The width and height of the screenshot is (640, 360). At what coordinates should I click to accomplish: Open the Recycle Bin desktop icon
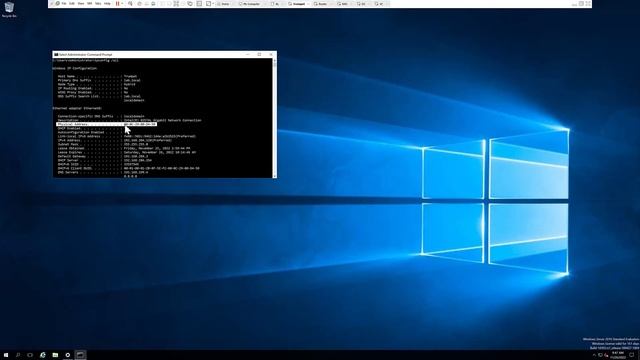click(x=9, y=9)
